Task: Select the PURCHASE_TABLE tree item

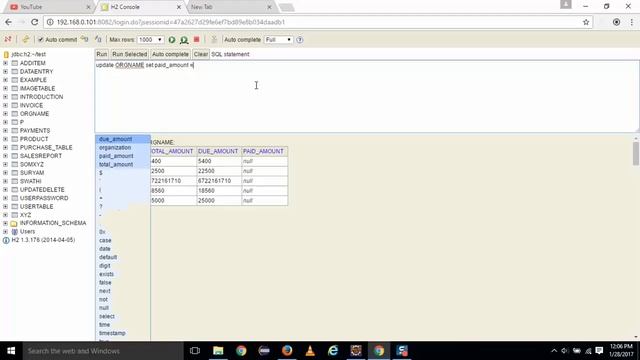Action: [46, 147]
